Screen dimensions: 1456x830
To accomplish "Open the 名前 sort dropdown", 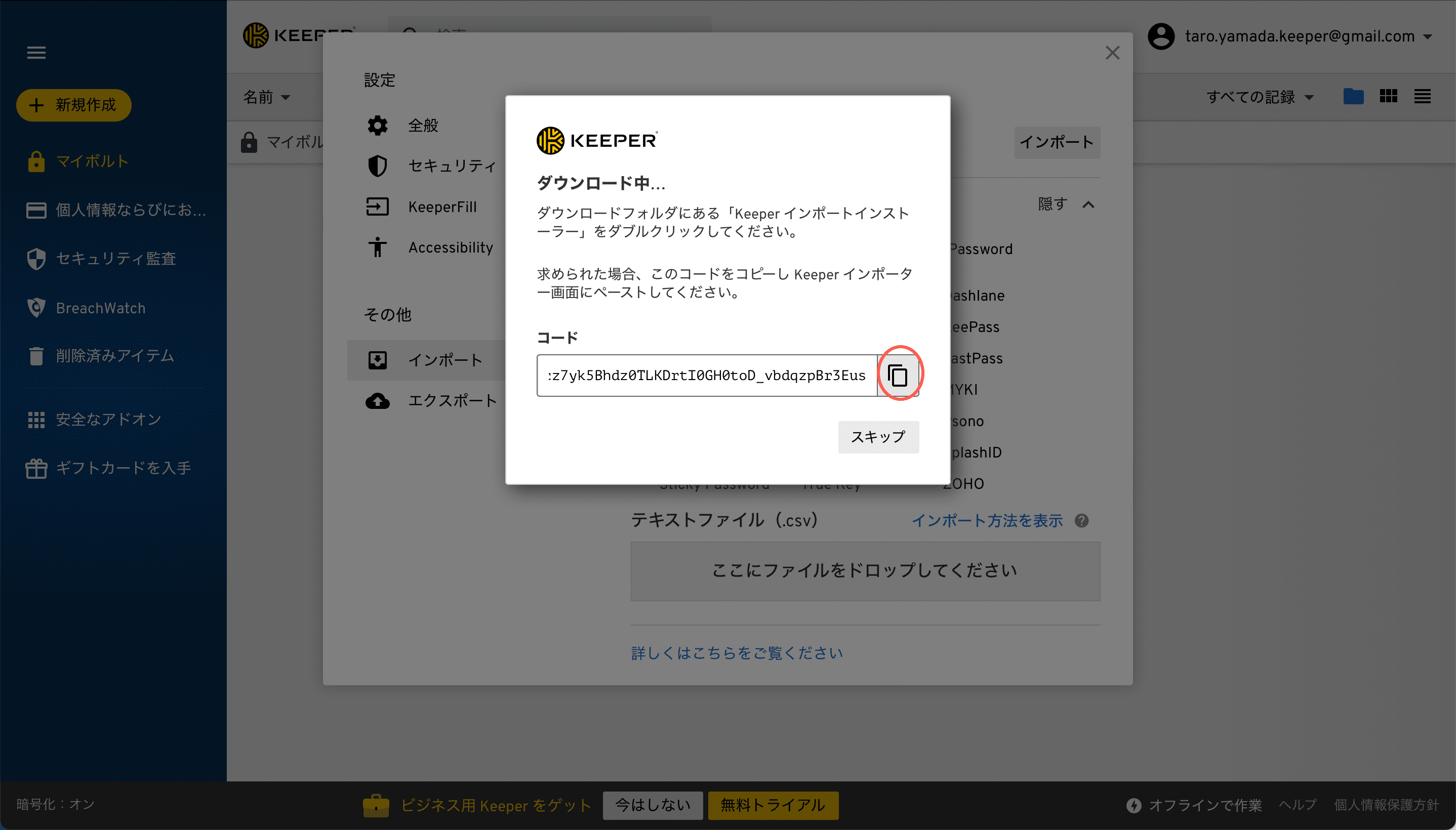I will 267,97.
